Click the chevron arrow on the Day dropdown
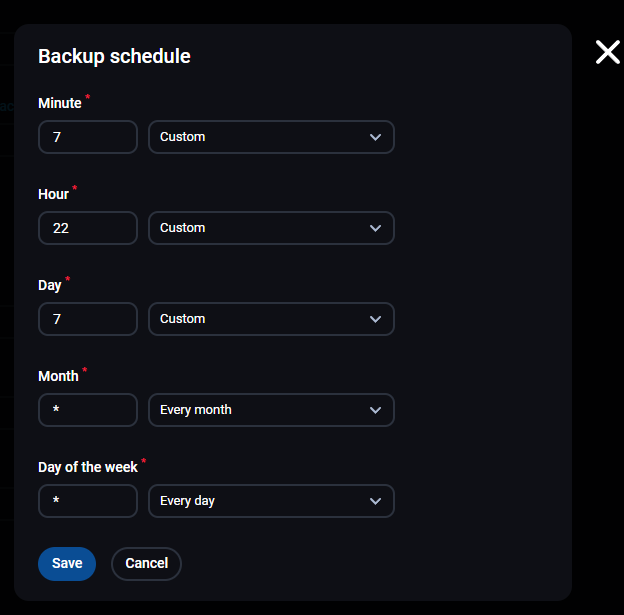 [375, 319]
